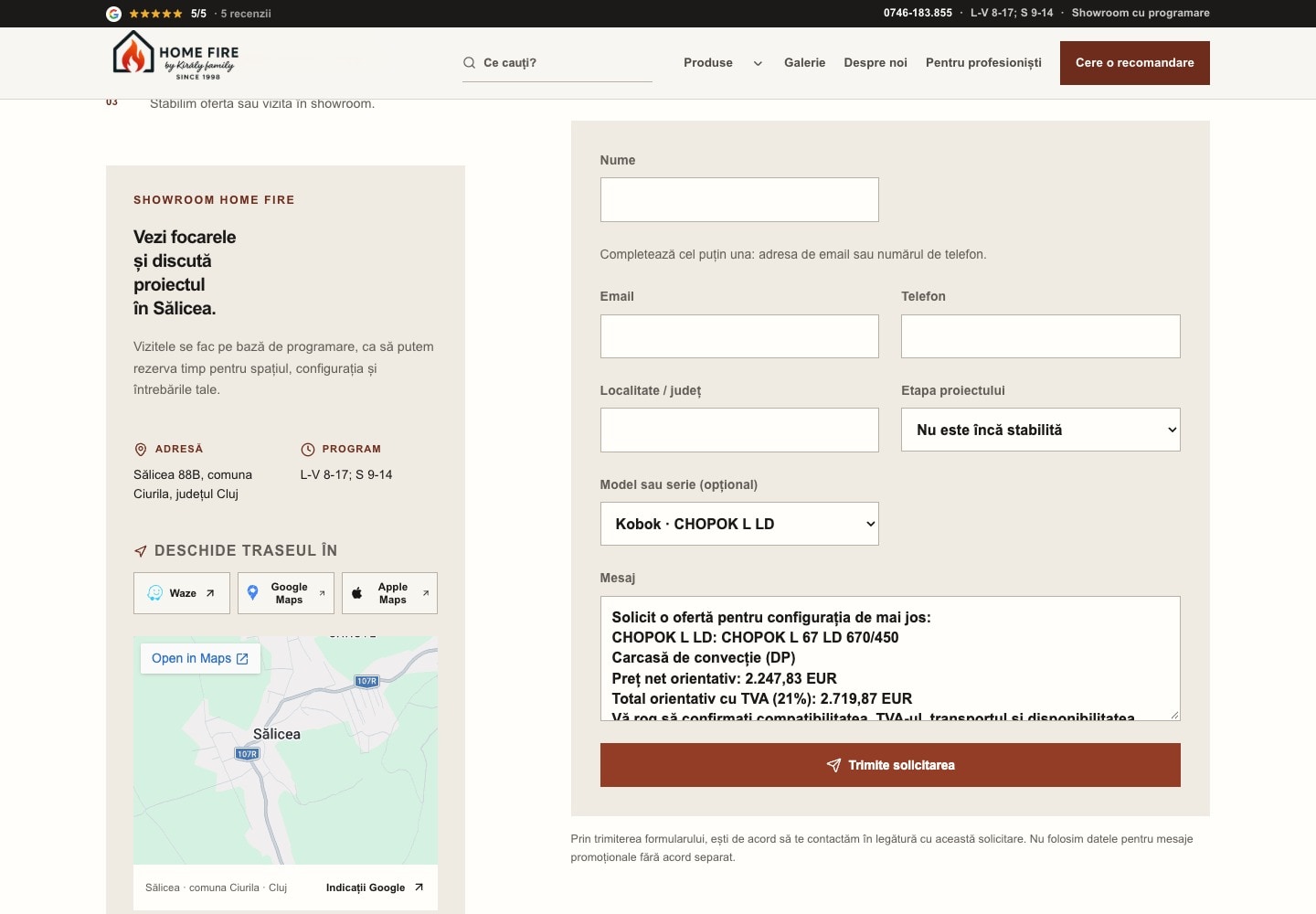Viewport: 1316px width, 914px height.
Task: Click the Mesaj textarea resize handle
Action: 1174,715
